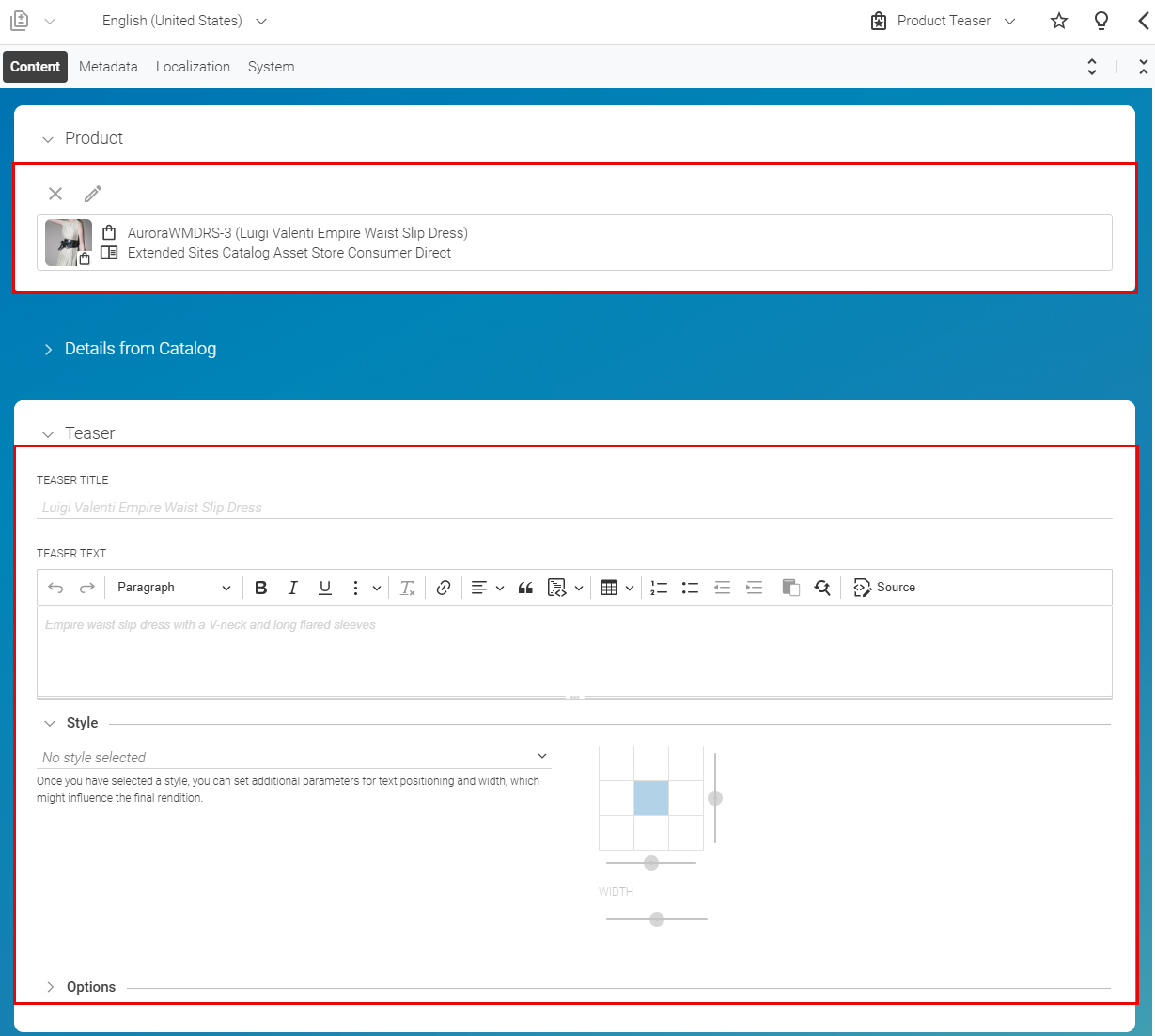1155x1036 pixels.
Task: Increase indent in teaser text
Action: coord(754,588)
